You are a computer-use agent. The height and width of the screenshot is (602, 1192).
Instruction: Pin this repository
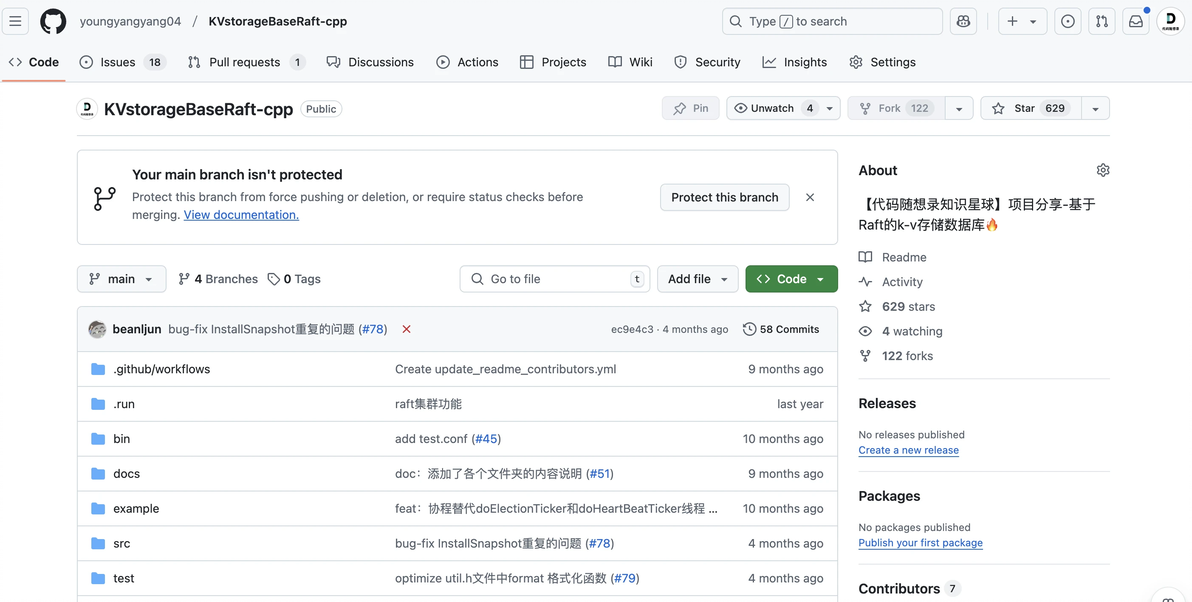click(691, 108)
